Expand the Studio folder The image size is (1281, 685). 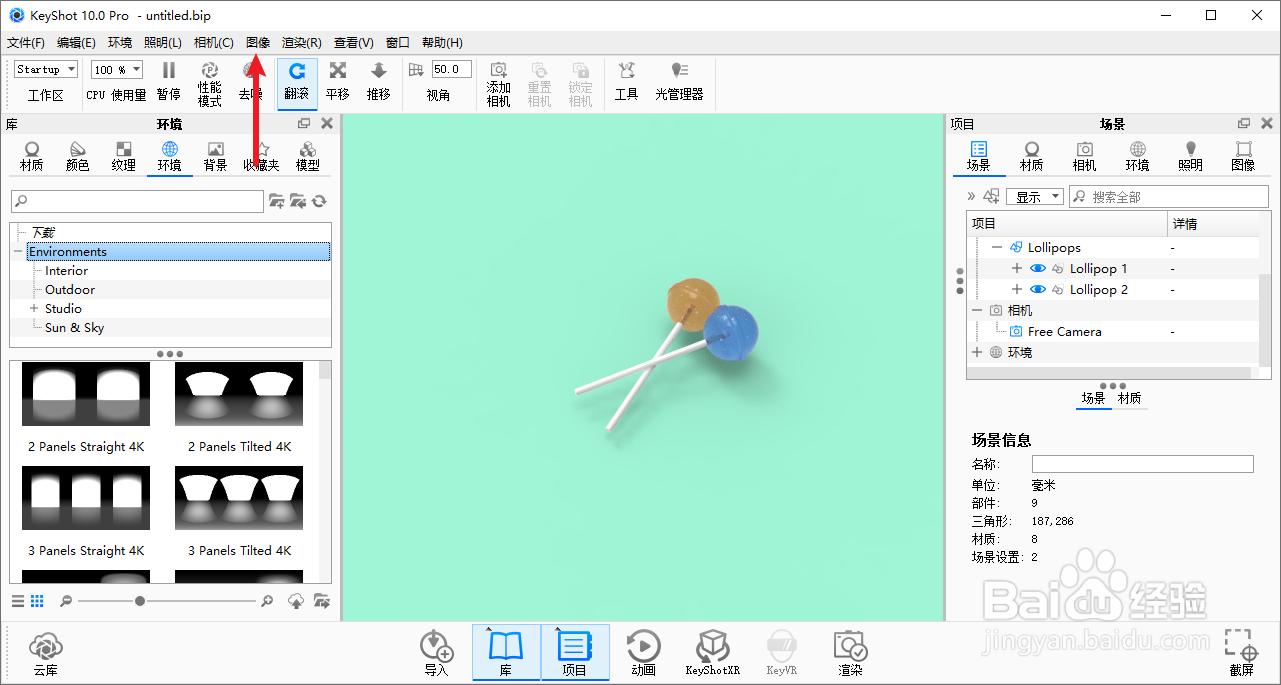34,309
